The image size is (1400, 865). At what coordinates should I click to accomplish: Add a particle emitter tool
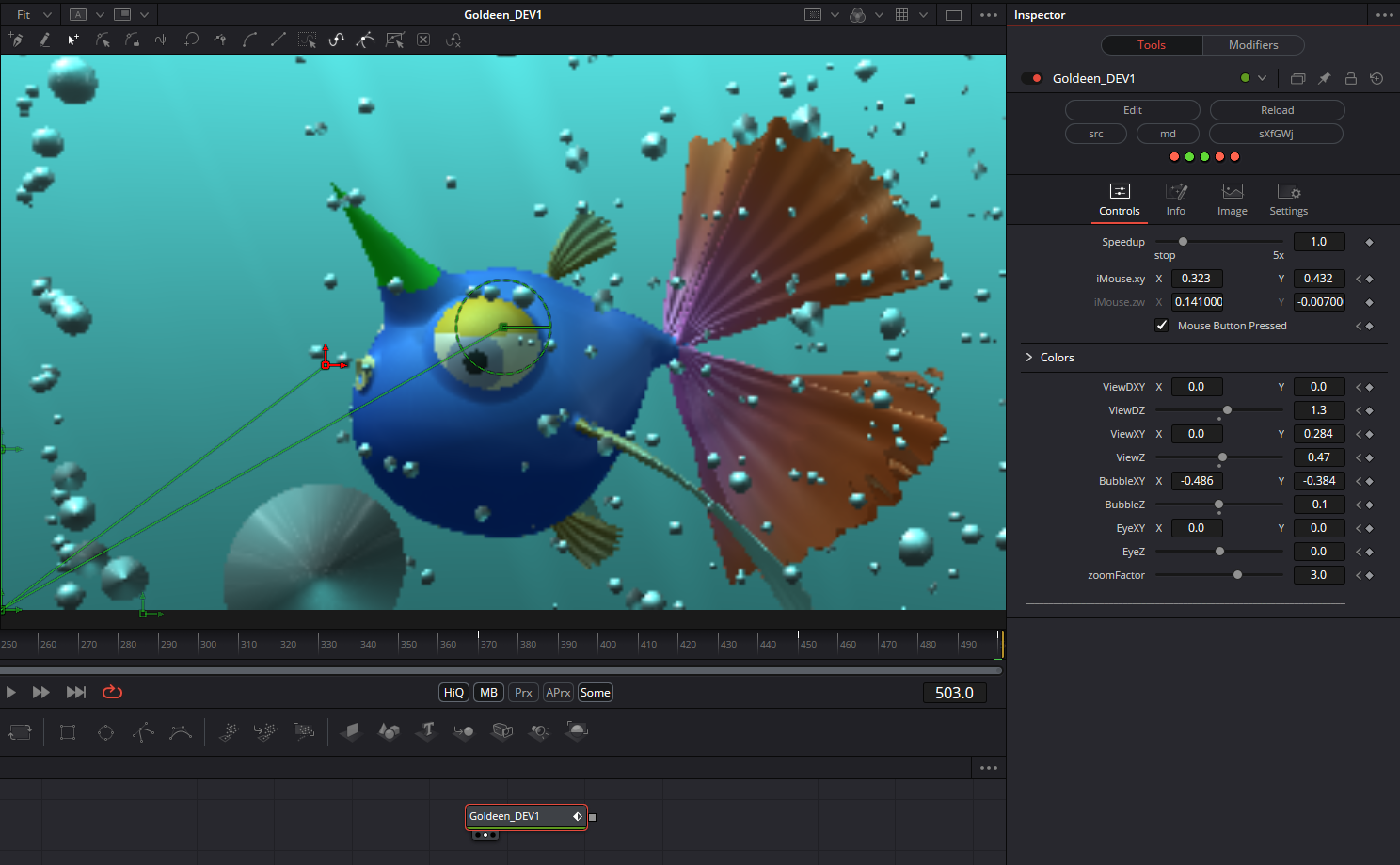tap(229, 731)
